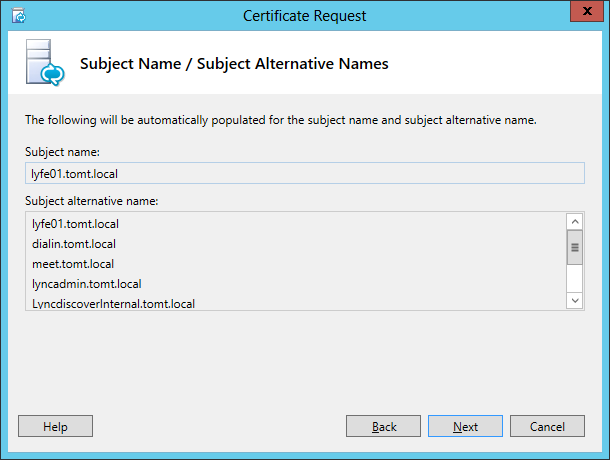
Task: Select LyncdiscoverInternal.tomt.local entry
Action: click(x=113, y=304)
